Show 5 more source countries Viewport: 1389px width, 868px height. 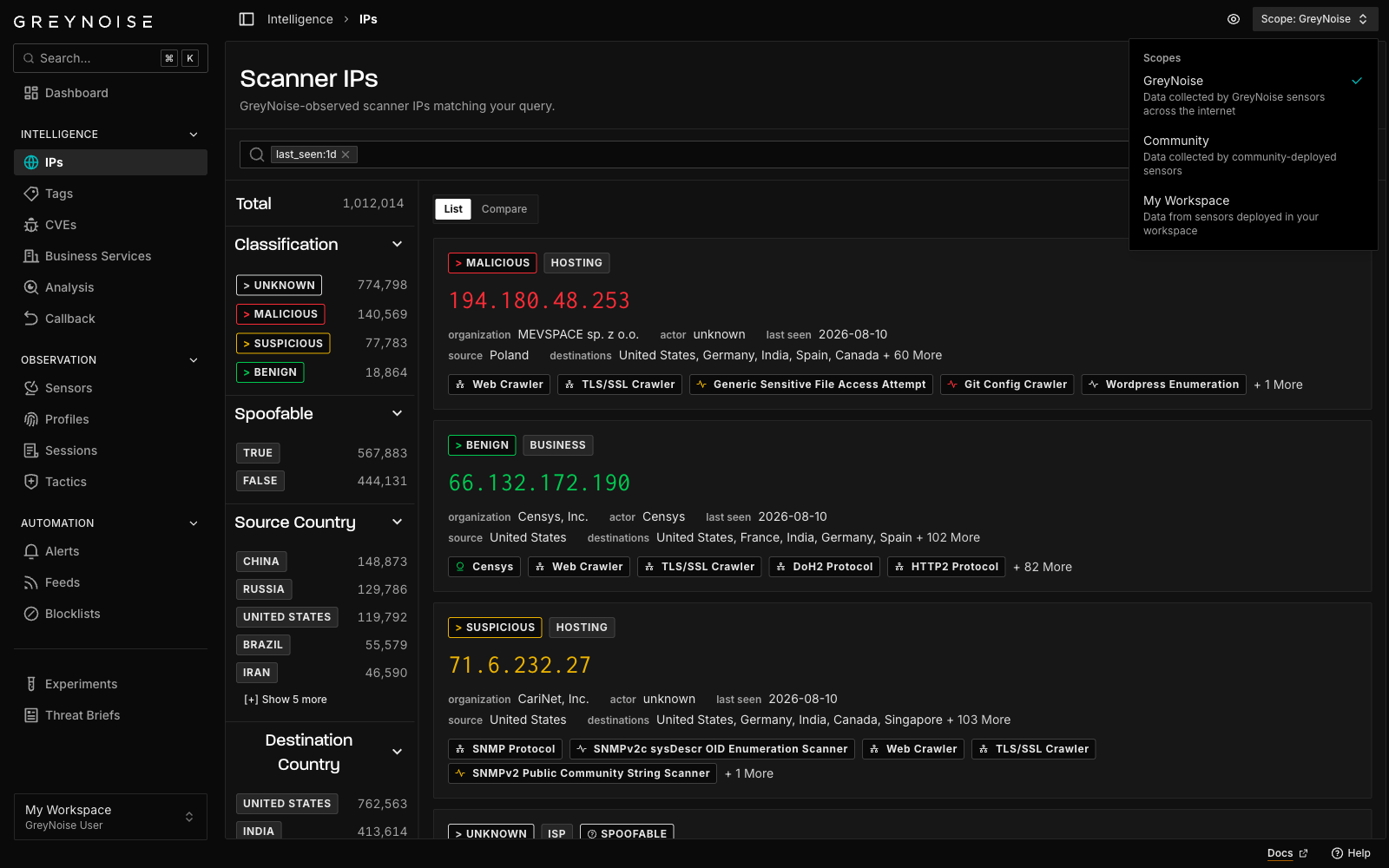pos(286,700)
